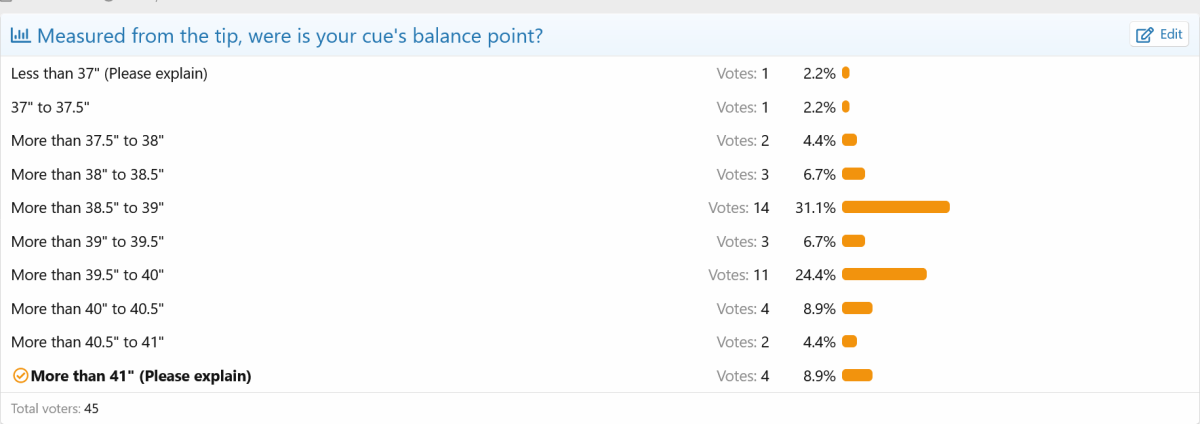Click the bar chart icon beside poll title
This screenshot has width=1200, height=424.
click(x=20, y=36)
